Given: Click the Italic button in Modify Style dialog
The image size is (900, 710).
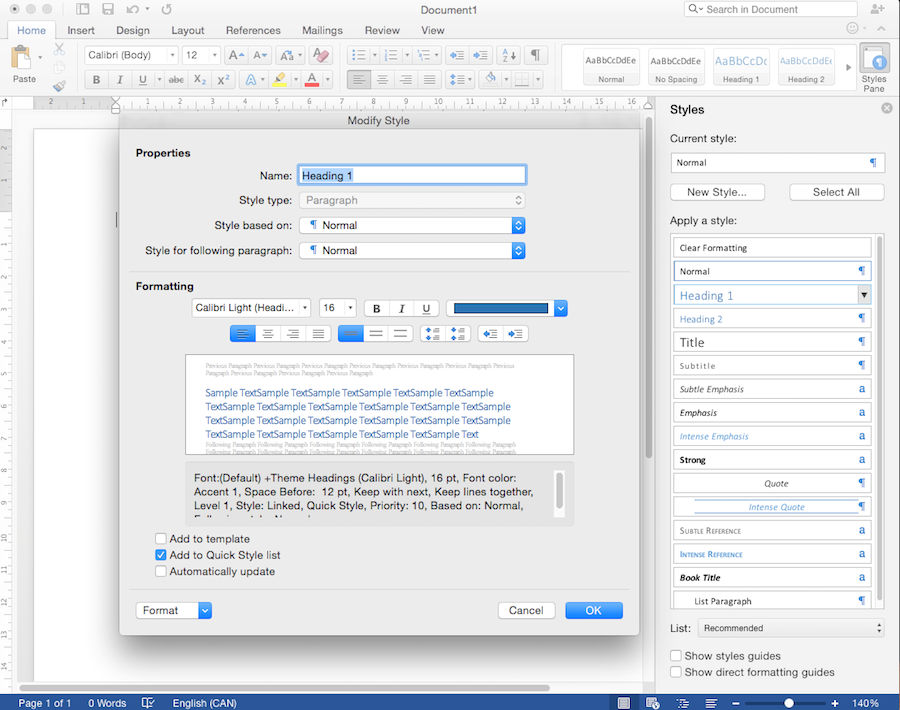Looking at the screenshot, I should tap(401, 309).
